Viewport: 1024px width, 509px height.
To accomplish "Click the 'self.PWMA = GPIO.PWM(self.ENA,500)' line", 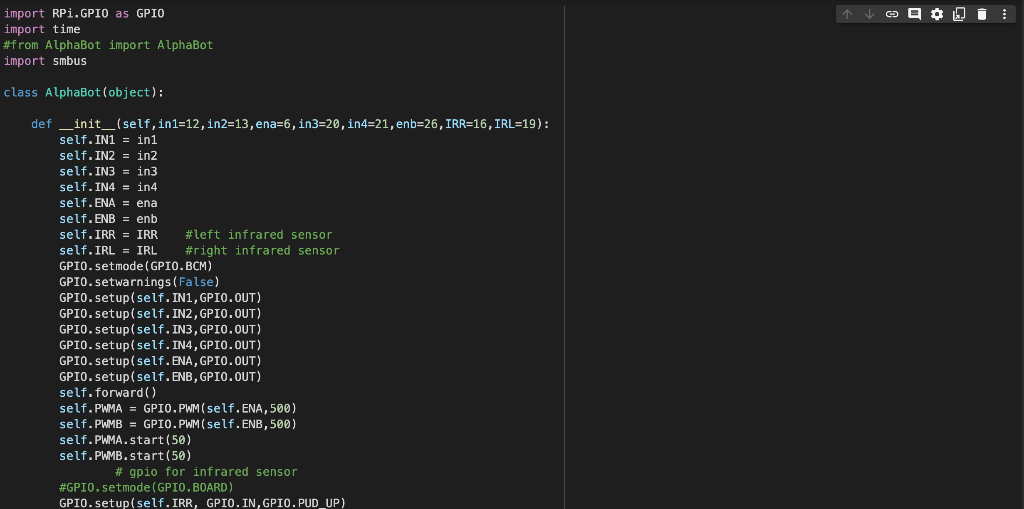I will (178, 408).
